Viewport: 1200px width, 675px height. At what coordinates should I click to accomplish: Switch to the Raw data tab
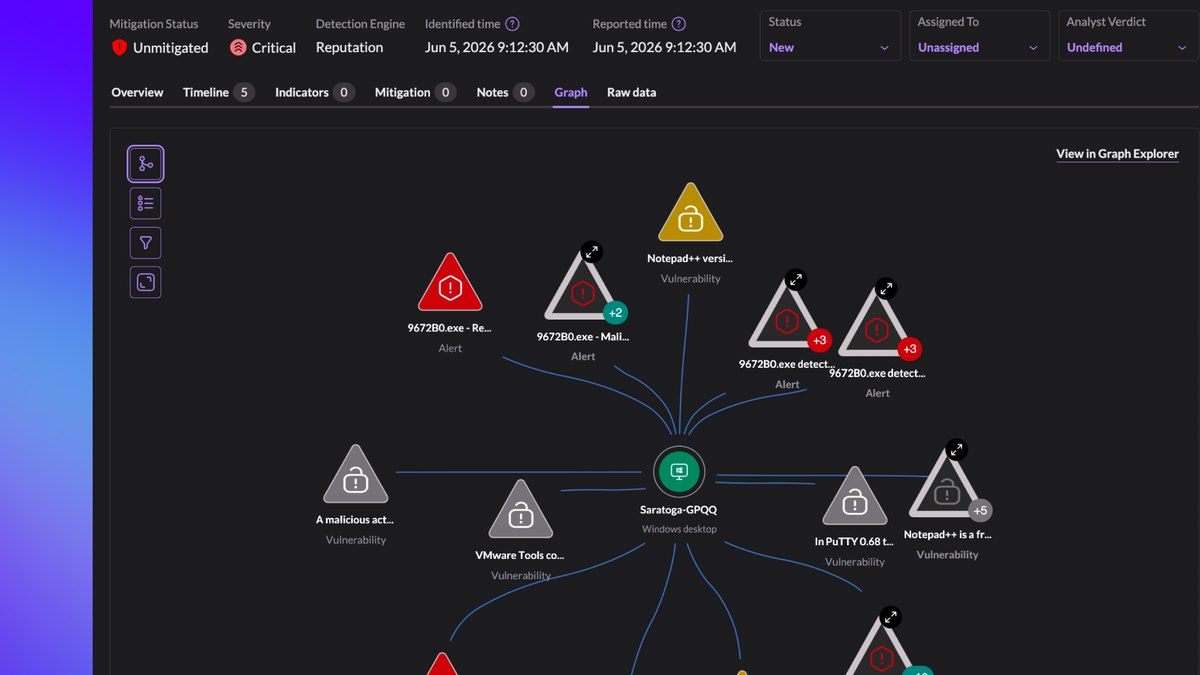[631, 92]
